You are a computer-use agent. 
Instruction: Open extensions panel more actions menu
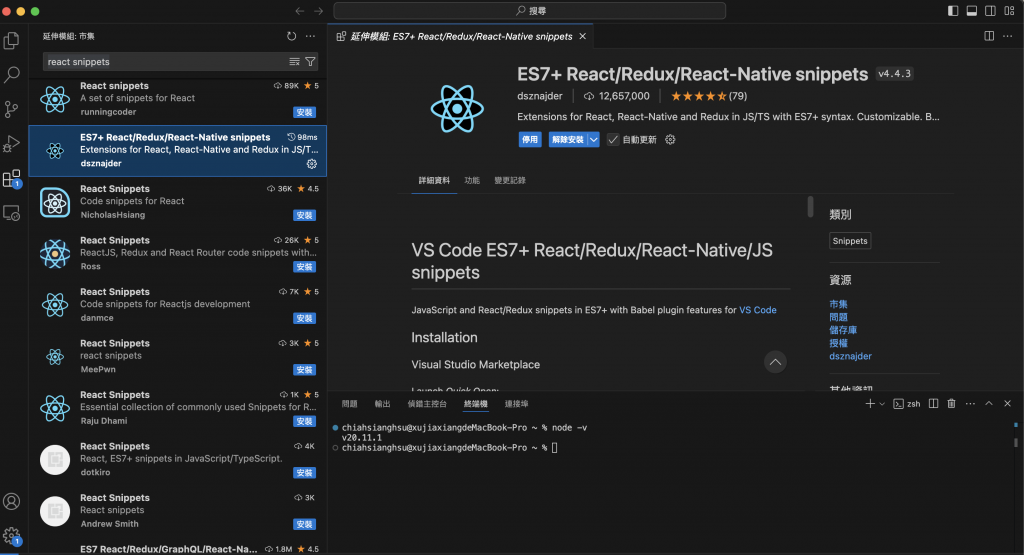310,37
